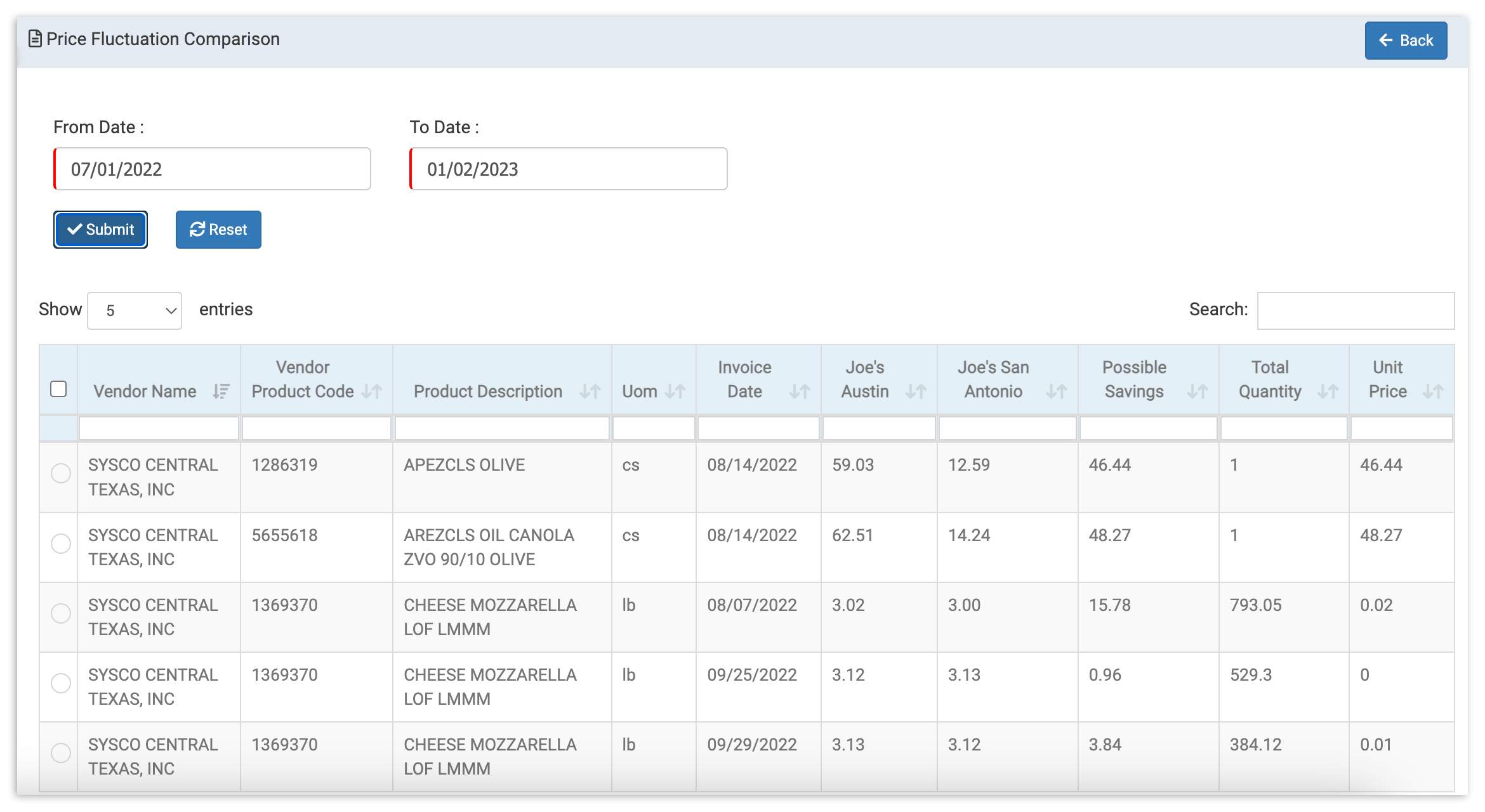Click the checkmark icon inside Submit button
1485x812 pixels.
74,229
